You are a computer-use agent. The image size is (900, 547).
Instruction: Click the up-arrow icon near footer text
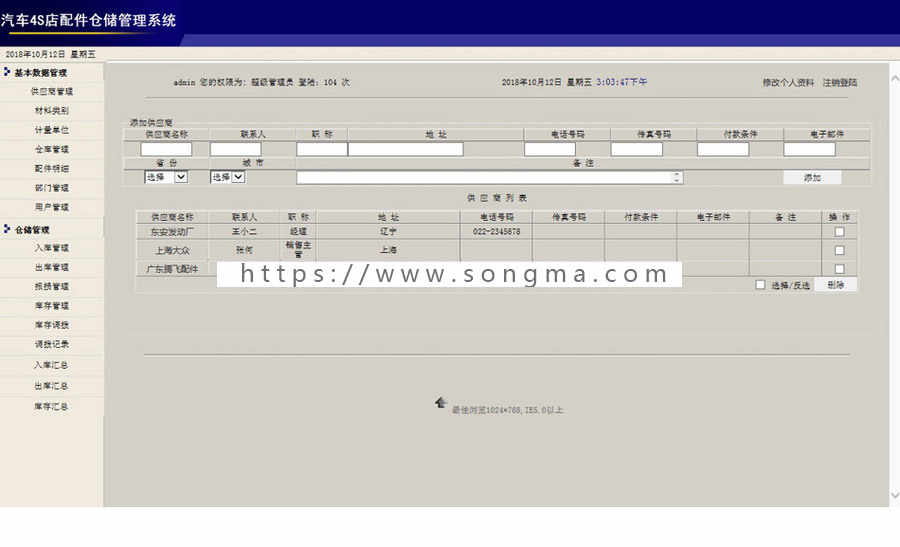(x=440, y=403)
